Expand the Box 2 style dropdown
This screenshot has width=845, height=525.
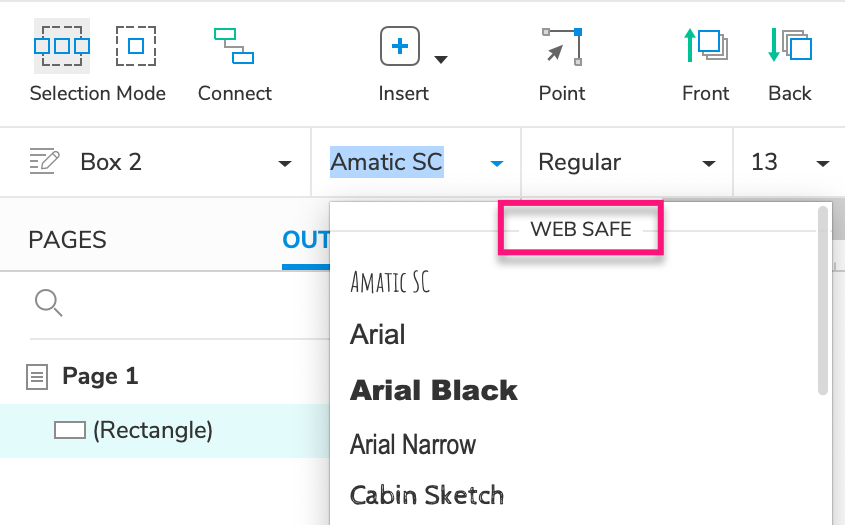click(x=285, y=163)
